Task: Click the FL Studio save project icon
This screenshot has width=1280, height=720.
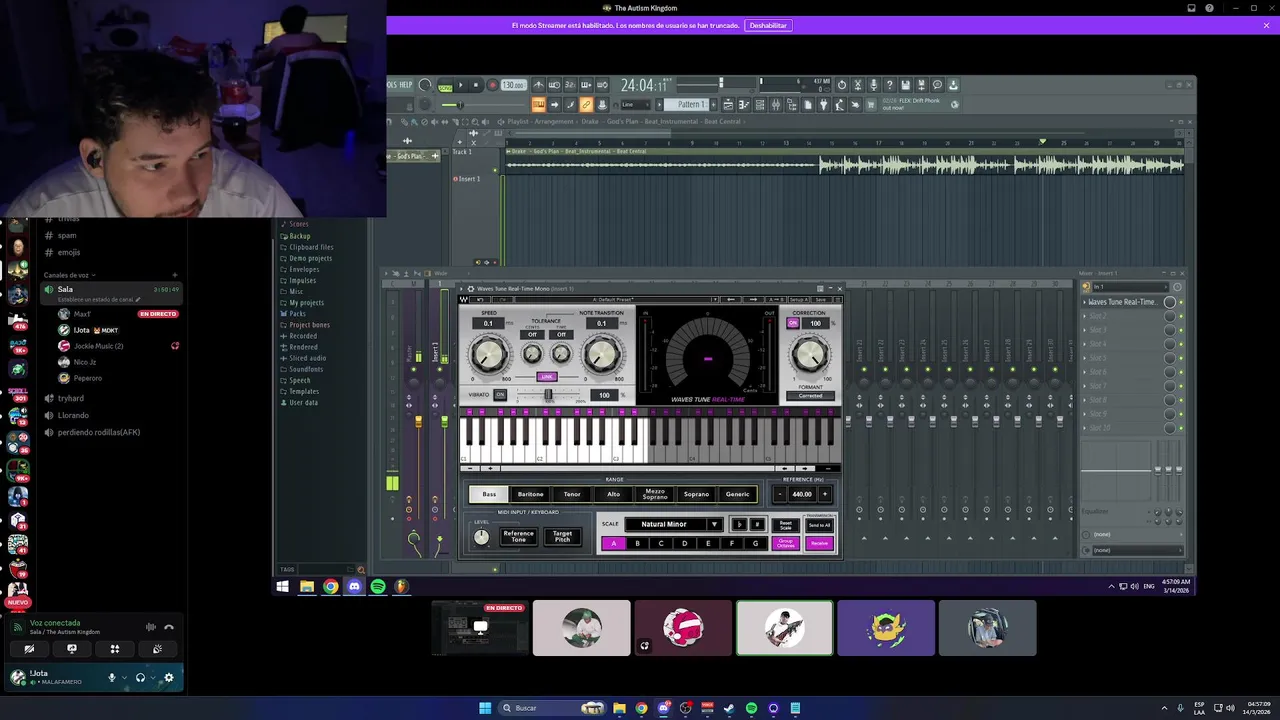Action: tap(905, 84)
